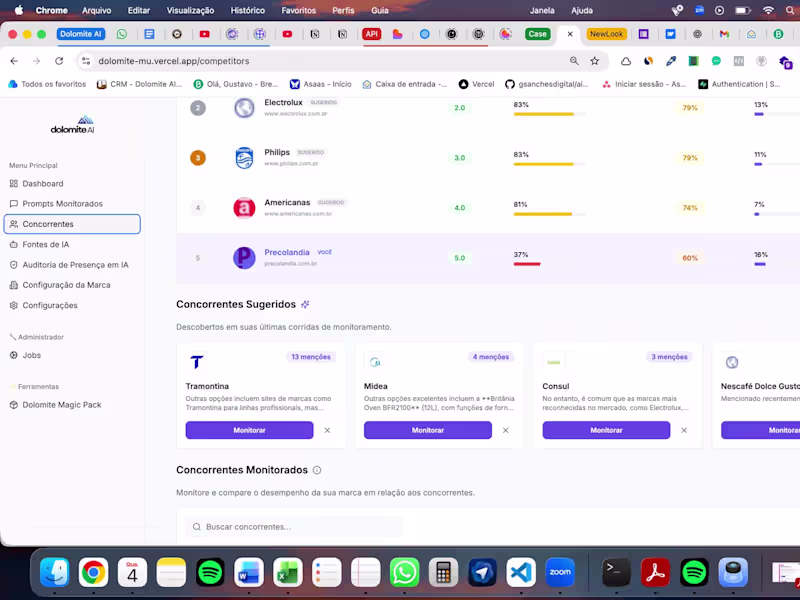Click the Consul logo icon
This screenshot has height=600, width=800.
554,362
